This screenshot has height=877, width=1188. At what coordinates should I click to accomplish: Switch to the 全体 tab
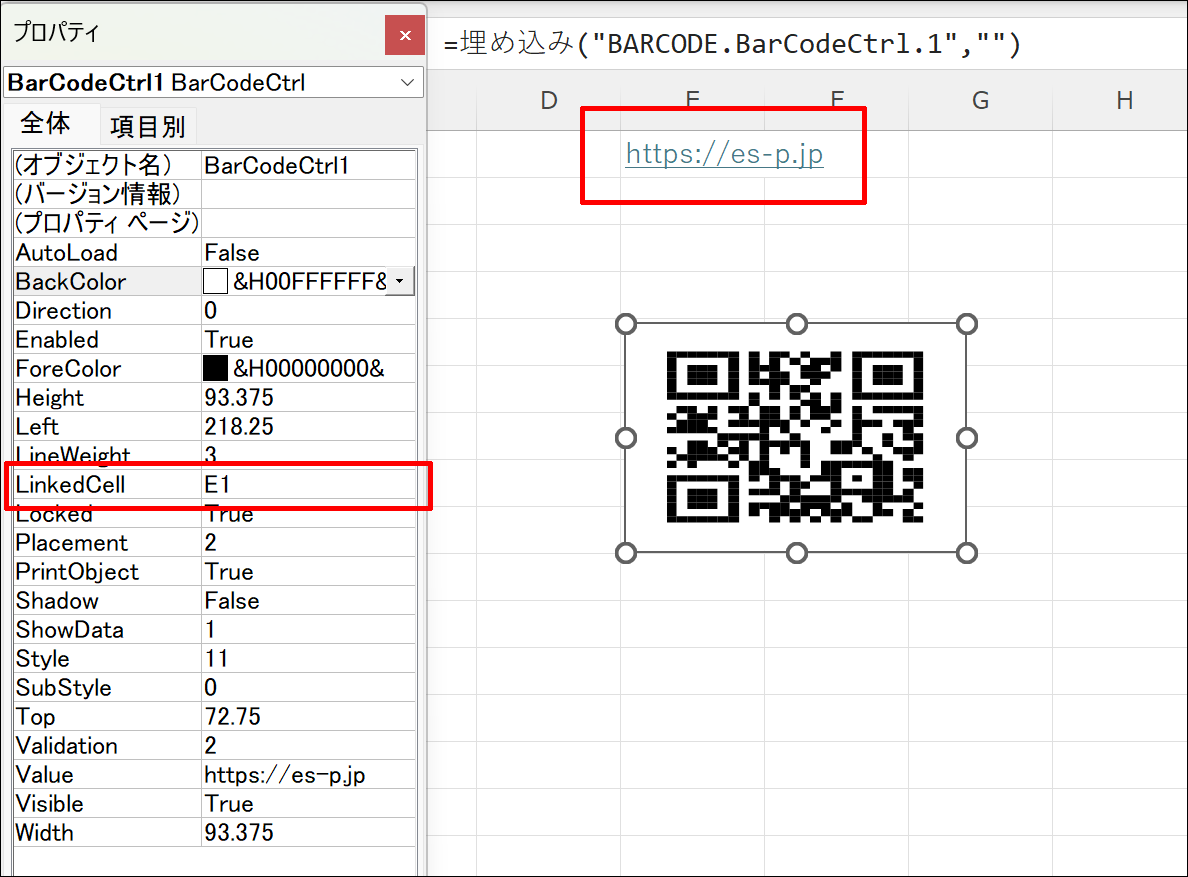click(46, 125)
